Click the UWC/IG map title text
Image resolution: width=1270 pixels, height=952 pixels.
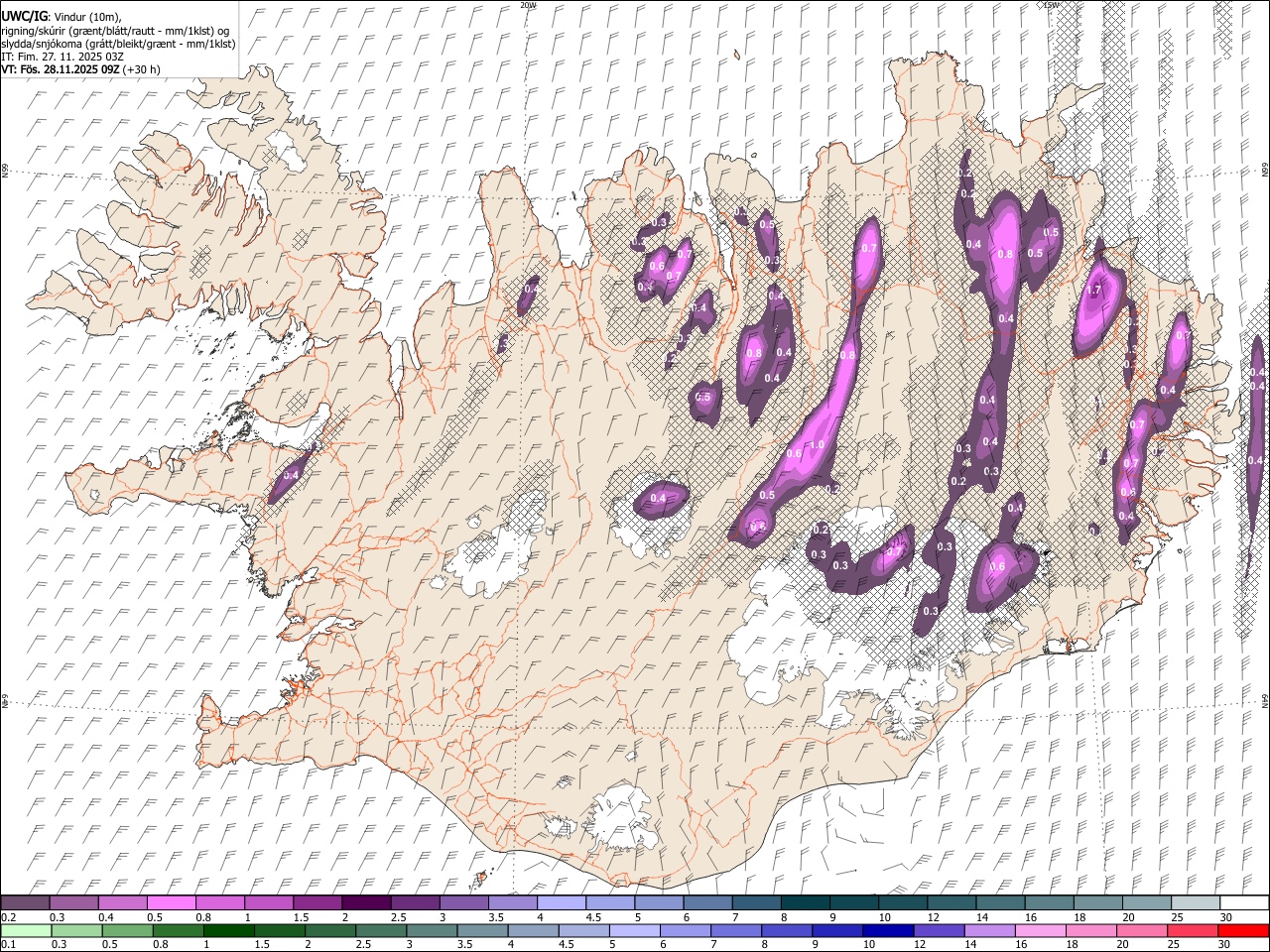pos(24,16)
